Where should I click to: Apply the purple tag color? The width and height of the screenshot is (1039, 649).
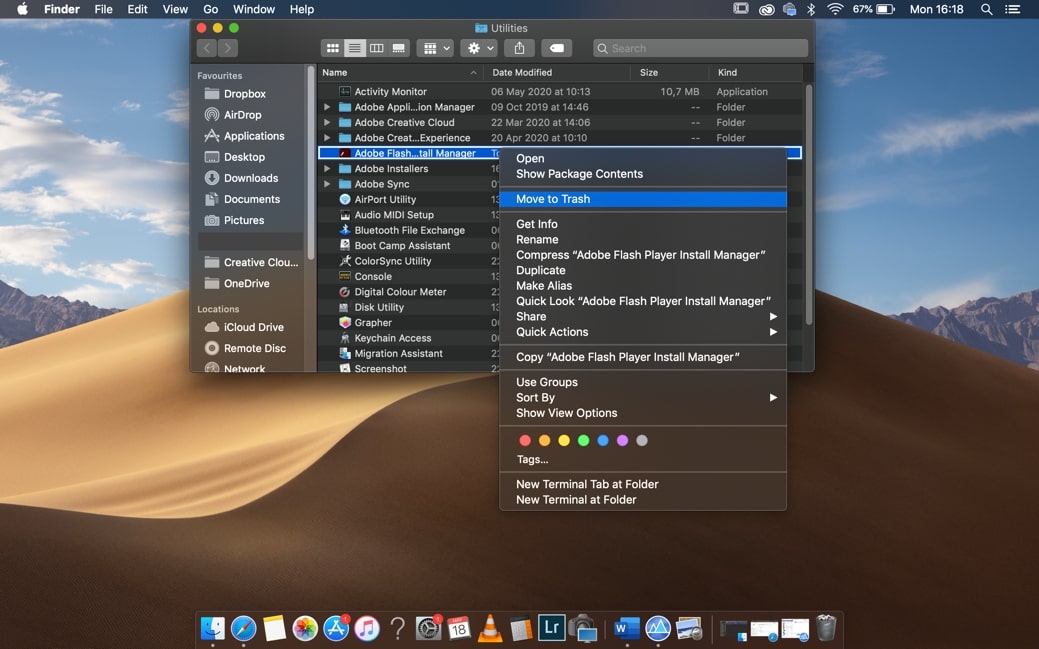tap(622, 441)
